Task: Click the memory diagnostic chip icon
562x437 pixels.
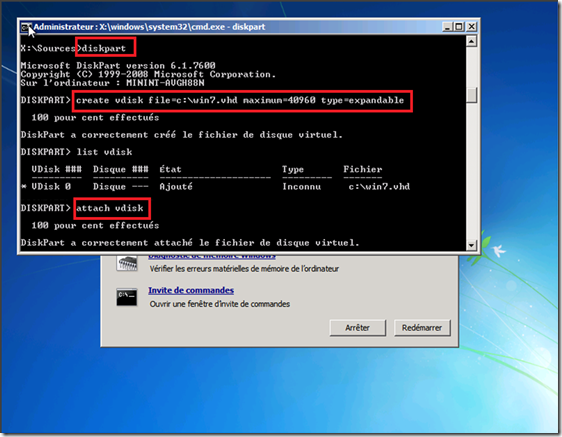Action: point(127,263)
